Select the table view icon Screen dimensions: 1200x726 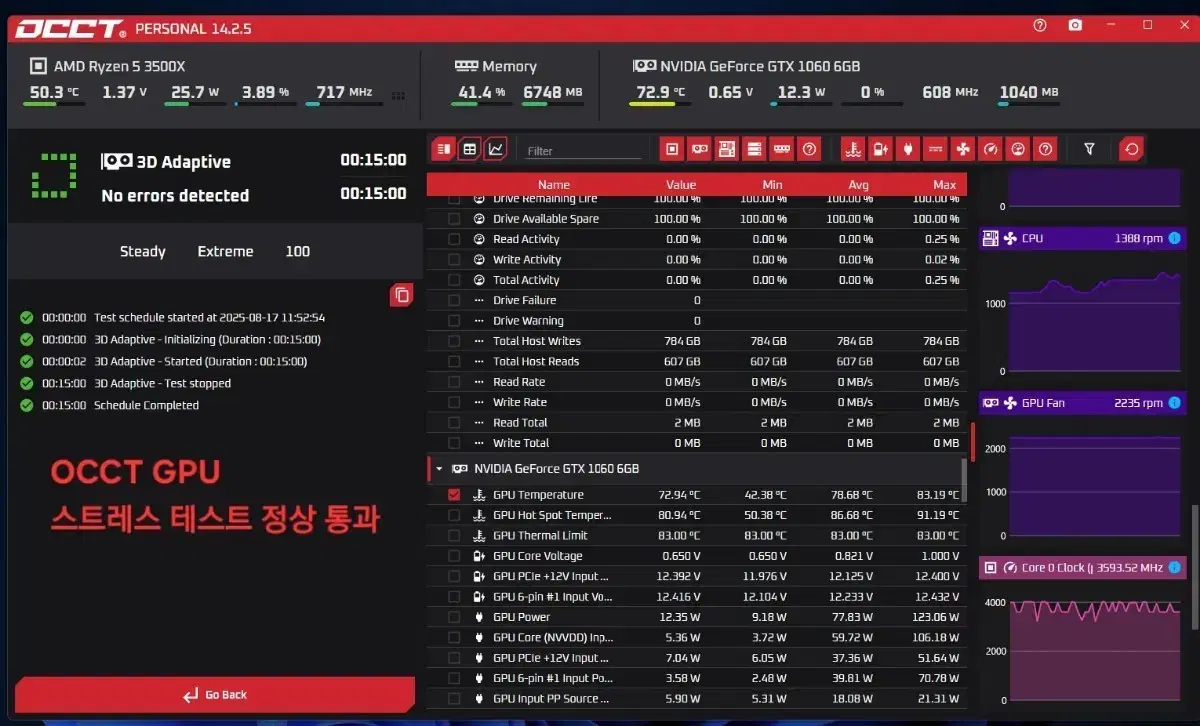pos(469,149)
